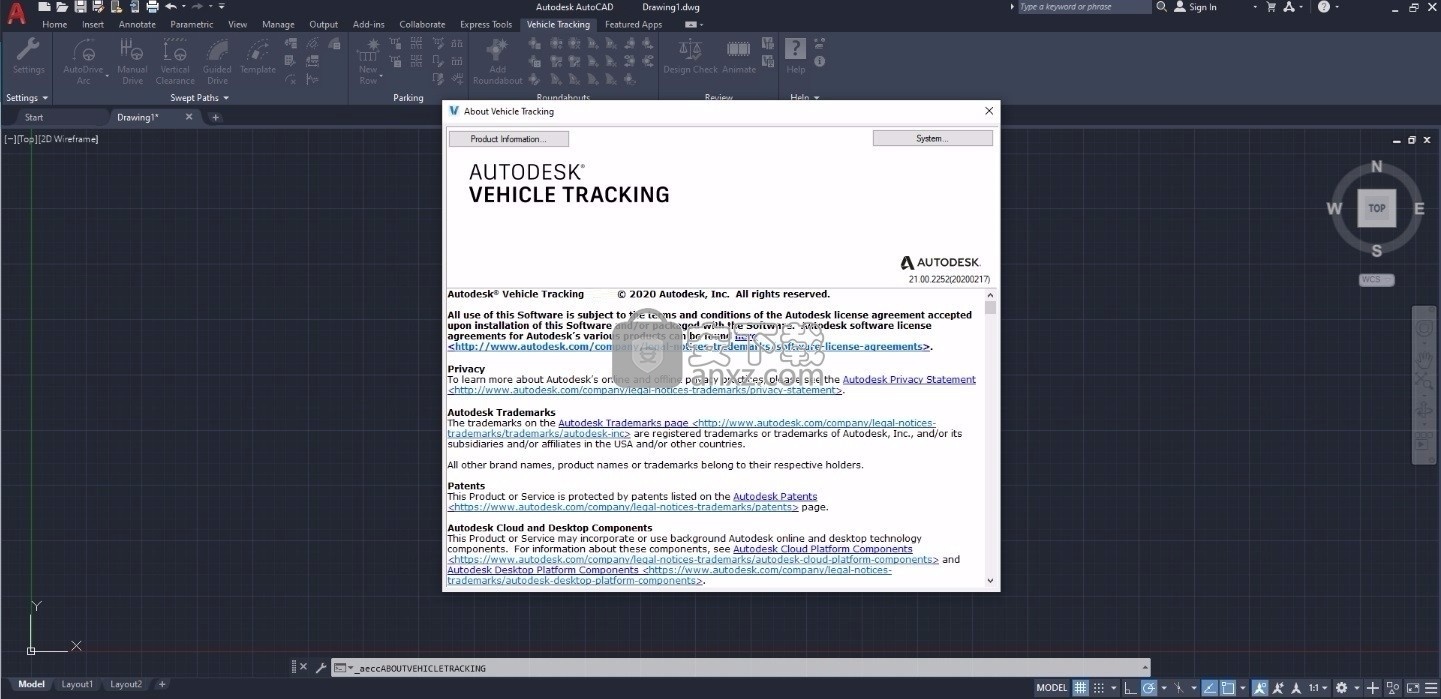Open the Sign In dropdown arrow
Viewport: 1441px width, 699px height.
coord(1254,7)
